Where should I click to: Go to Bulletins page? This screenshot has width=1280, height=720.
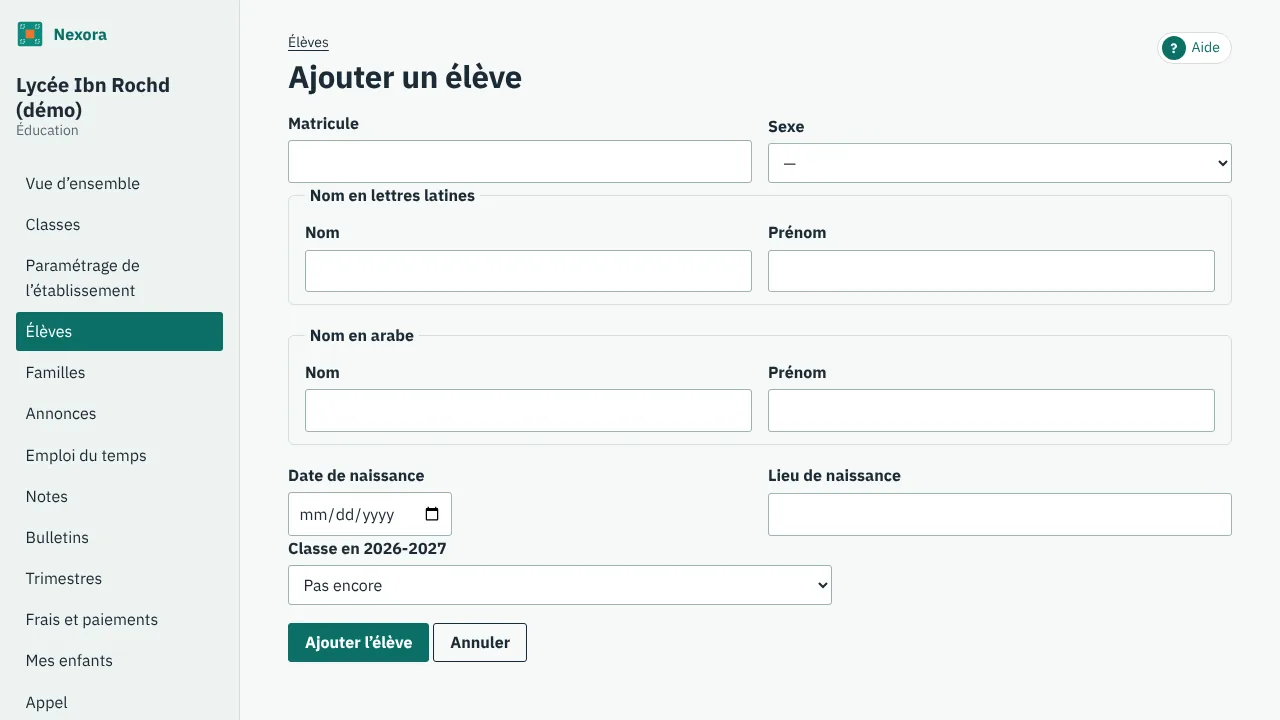(119, 538)
